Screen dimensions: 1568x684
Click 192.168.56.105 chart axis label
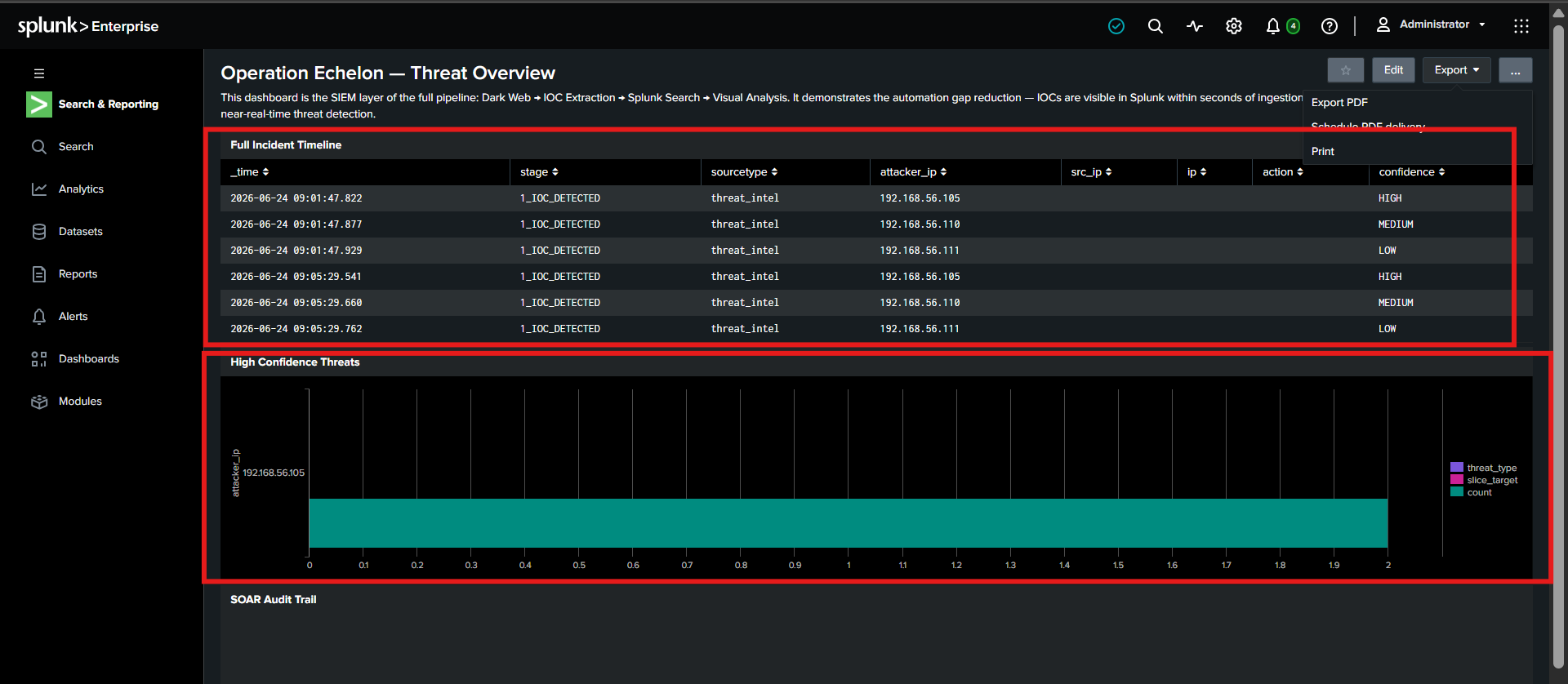[x=274, y=473]
